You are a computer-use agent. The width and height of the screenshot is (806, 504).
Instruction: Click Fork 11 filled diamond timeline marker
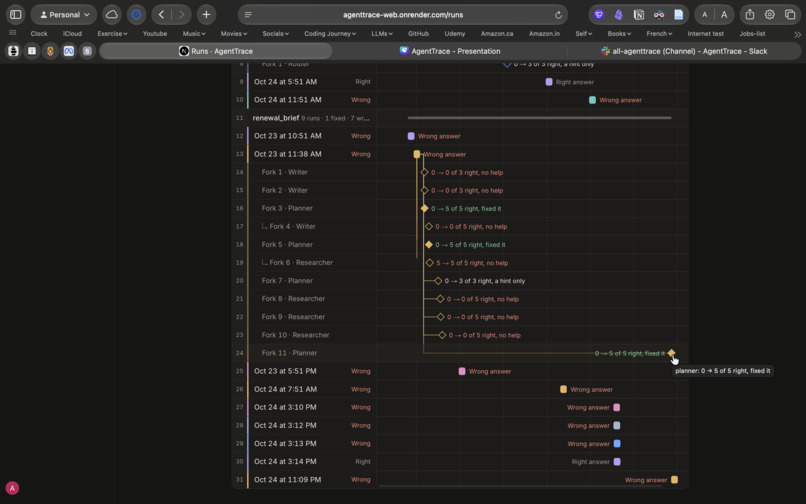point(671,353)
